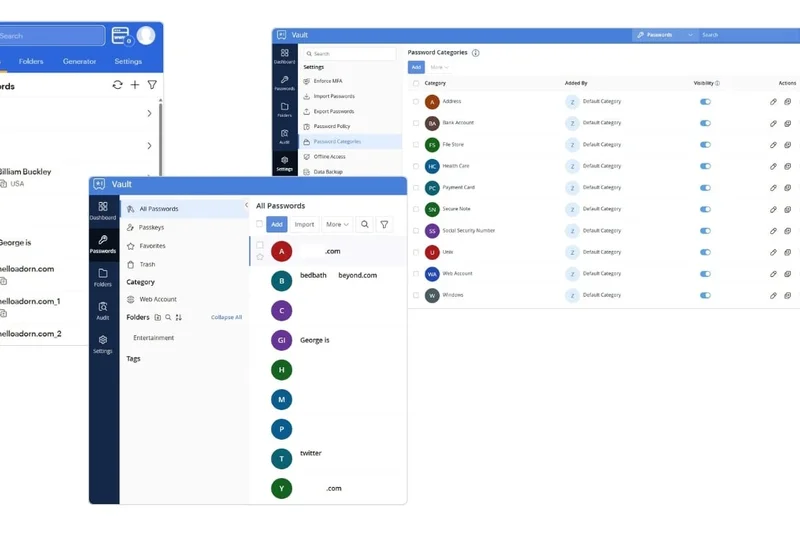The image size is (800, 533).
Task: Check the box for the Health Care row
Action: [x=416, y=166]
